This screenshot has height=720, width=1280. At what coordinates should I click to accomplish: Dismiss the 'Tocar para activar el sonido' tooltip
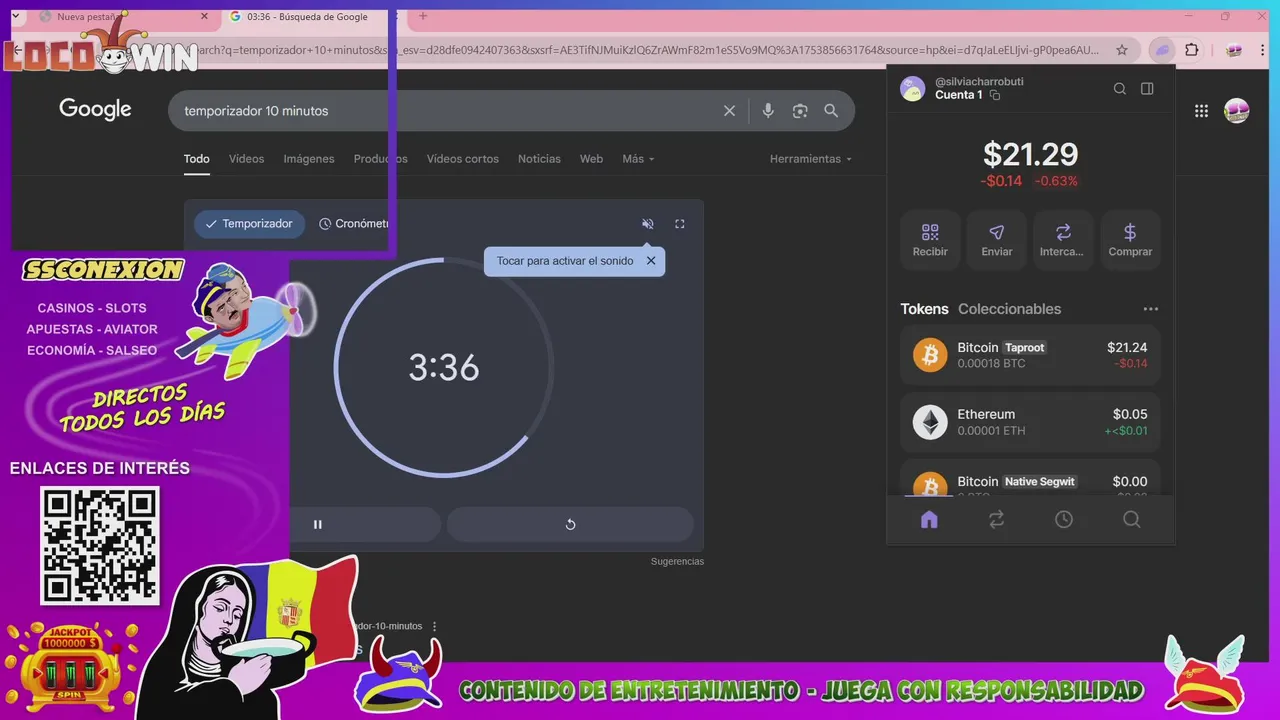(651, 261)
